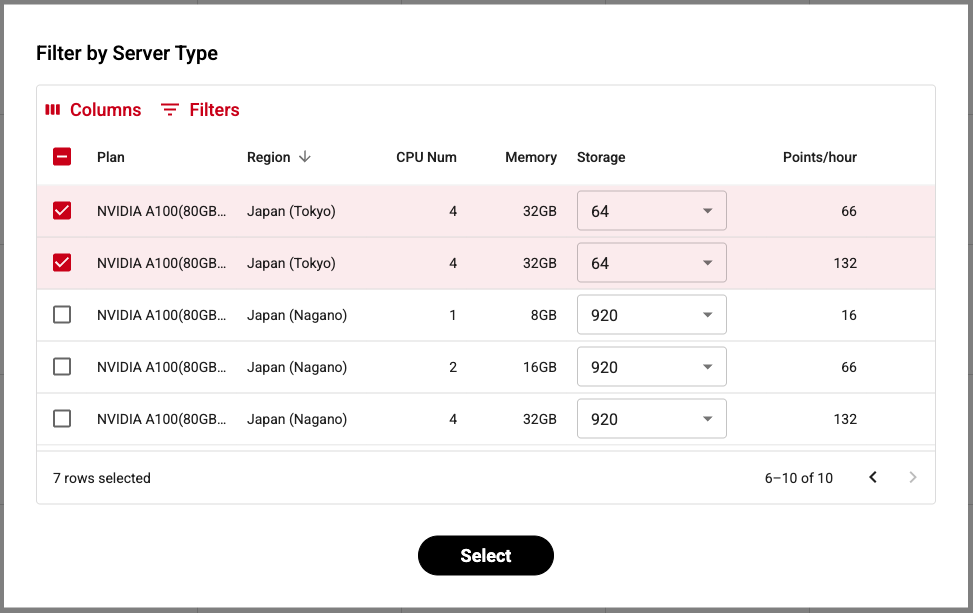The width and height of the screenshot is (973, 613).
Task: Open the Columns menu
Action: coord(93,109)
